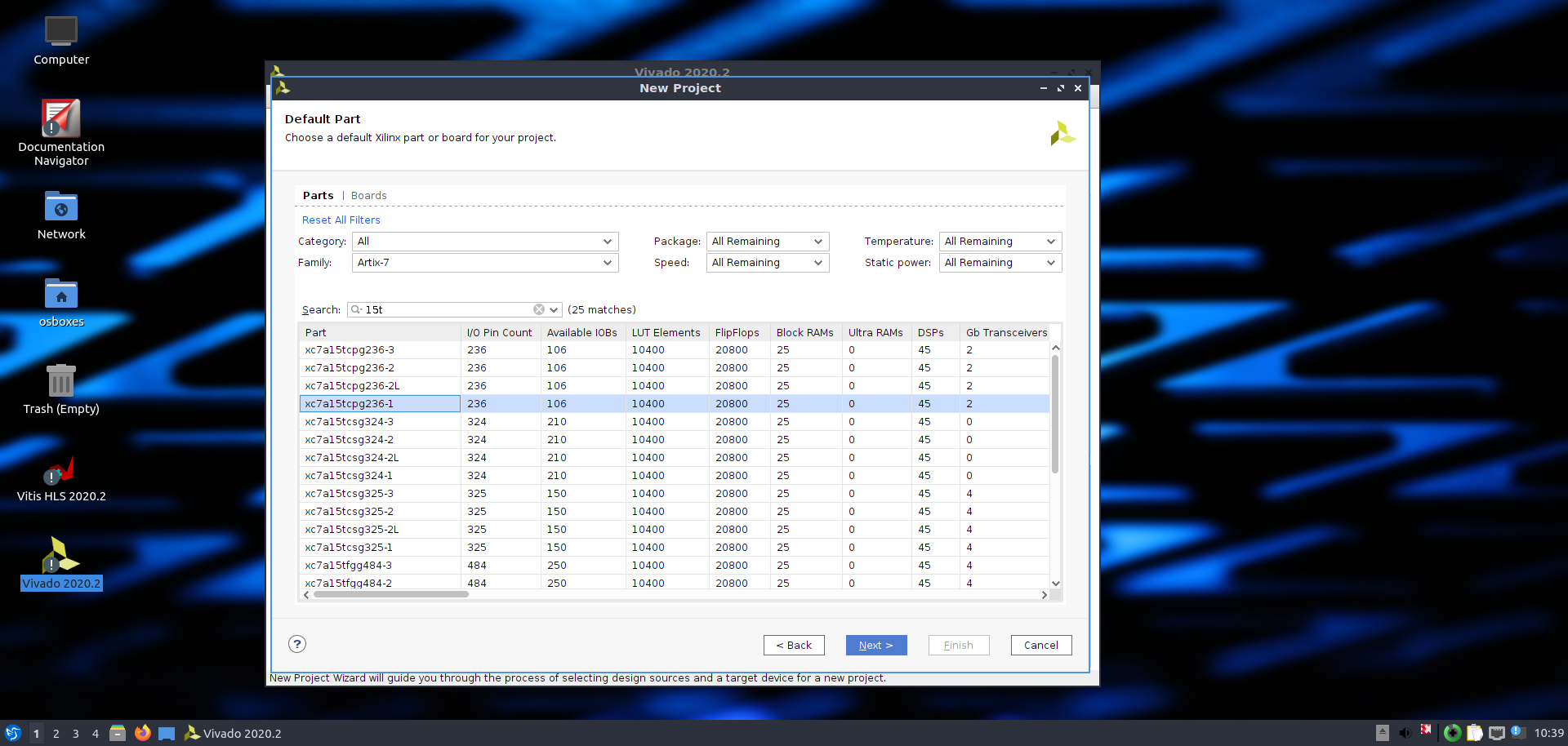The image size is (1568, 746).
Task: Select the Vivado 2020.2 desktop shortcut
Action: [61, 564]
